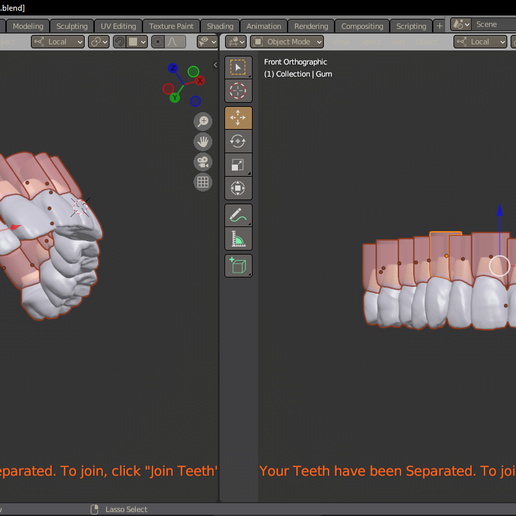Select the Measure ruler tool
516x516 pixels.
pyautogui.click(x=238, y=239)
